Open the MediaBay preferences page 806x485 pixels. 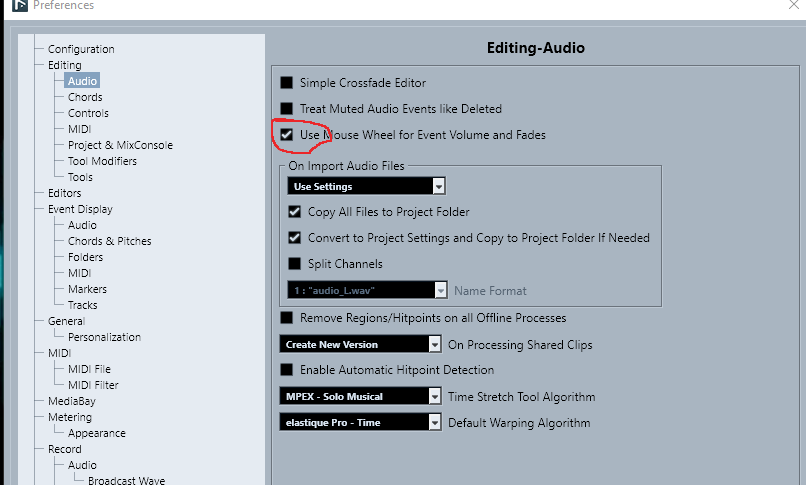[x=71, y=401]
